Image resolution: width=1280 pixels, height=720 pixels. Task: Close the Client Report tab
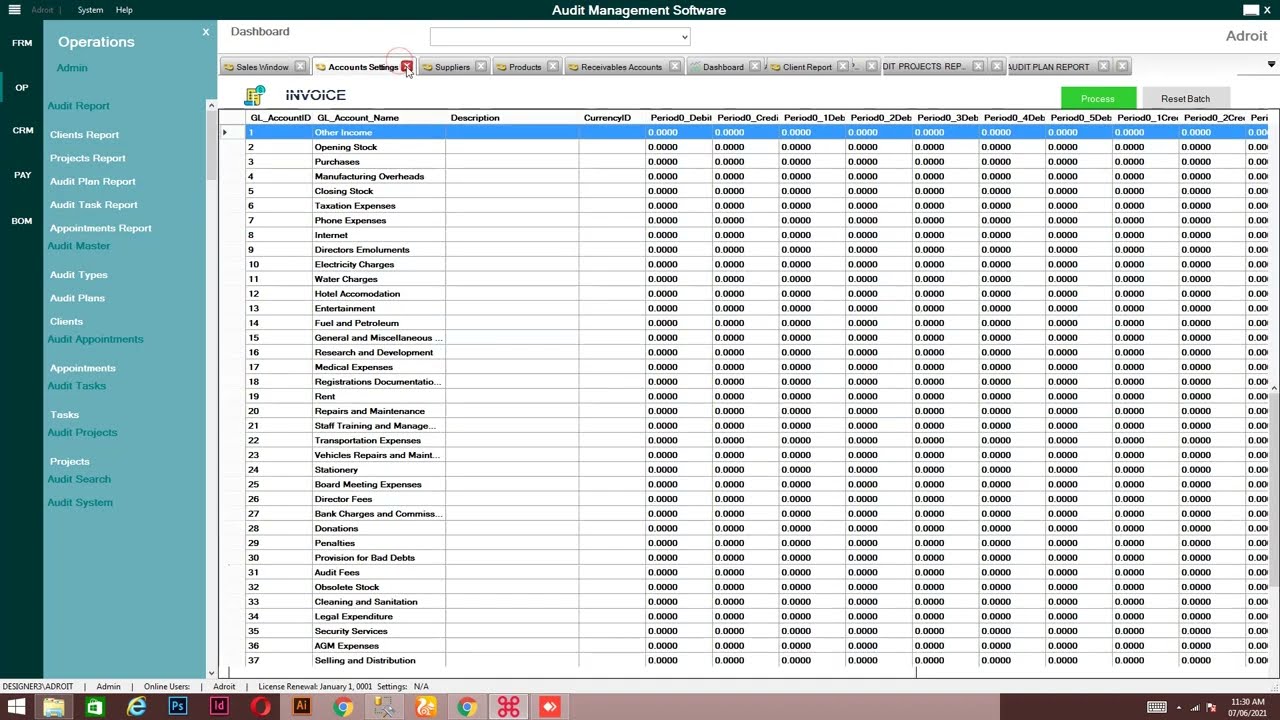842,67
